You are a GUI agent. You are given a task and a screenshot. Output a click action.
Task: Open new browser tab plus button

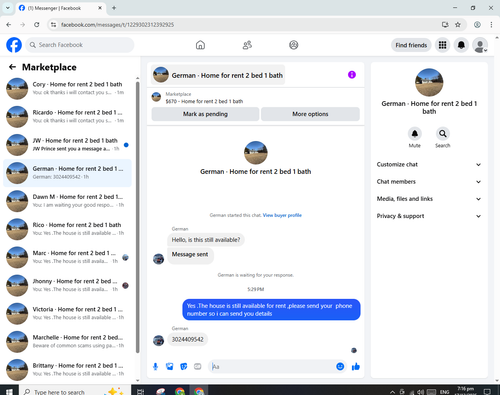coord(114,8)
